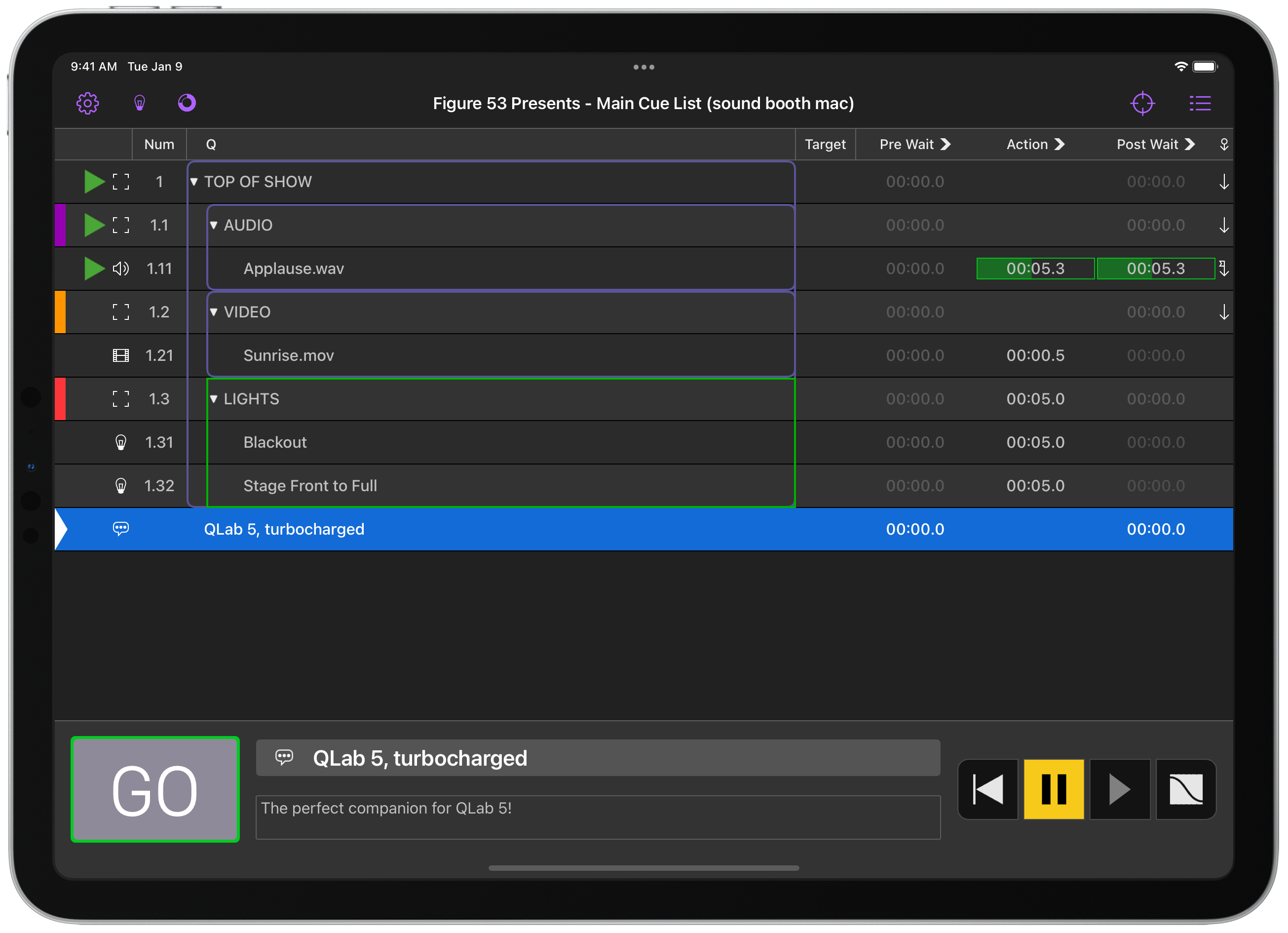Tap the video icon on cue 1.21 Sunrise.mov
The height and width of the screenshot is (933, 1288).
point(121,355)
